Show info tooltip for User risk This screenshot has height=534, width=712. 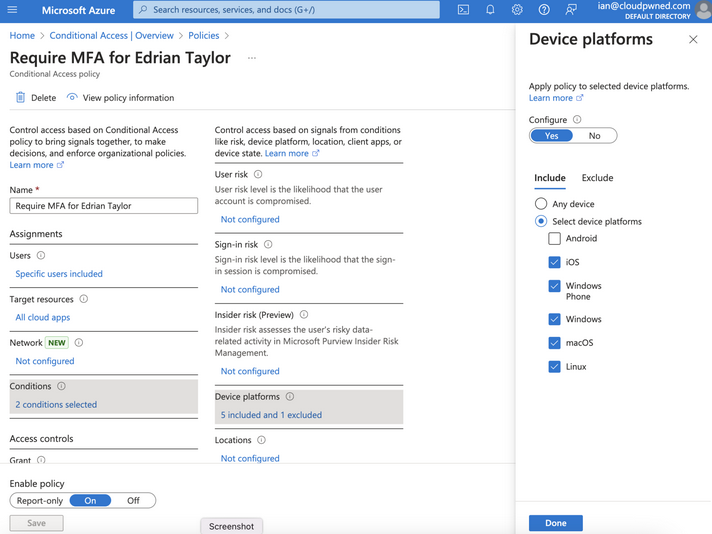[x=258, y=174]
